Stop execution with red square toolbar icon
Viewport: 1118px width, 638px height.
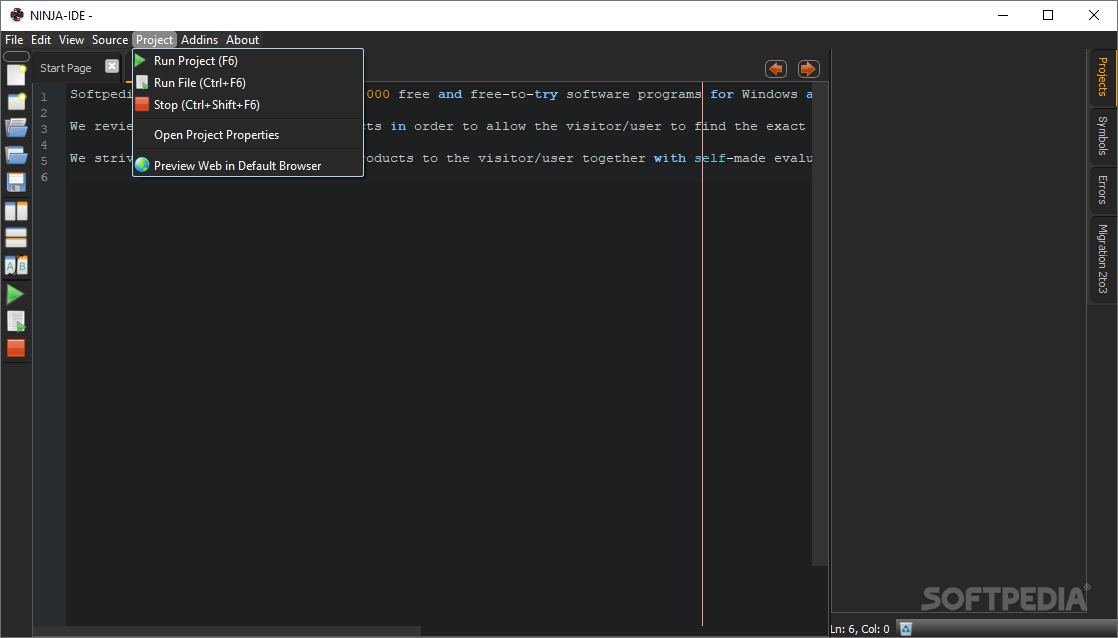coord(16,348)
